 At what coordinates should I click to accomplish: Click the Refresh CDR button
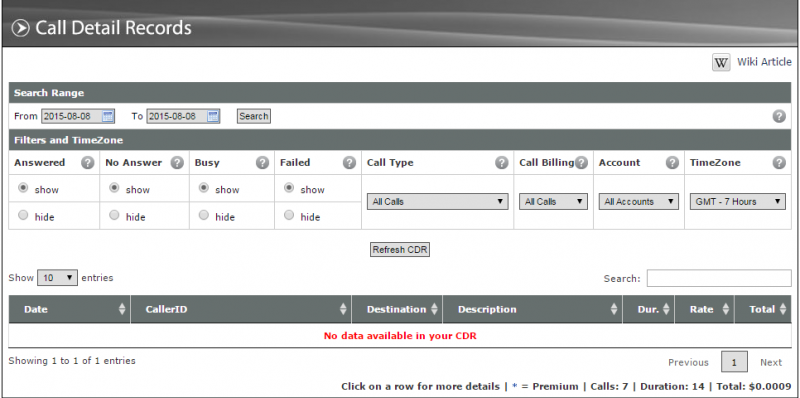click(x=400, y=250)
